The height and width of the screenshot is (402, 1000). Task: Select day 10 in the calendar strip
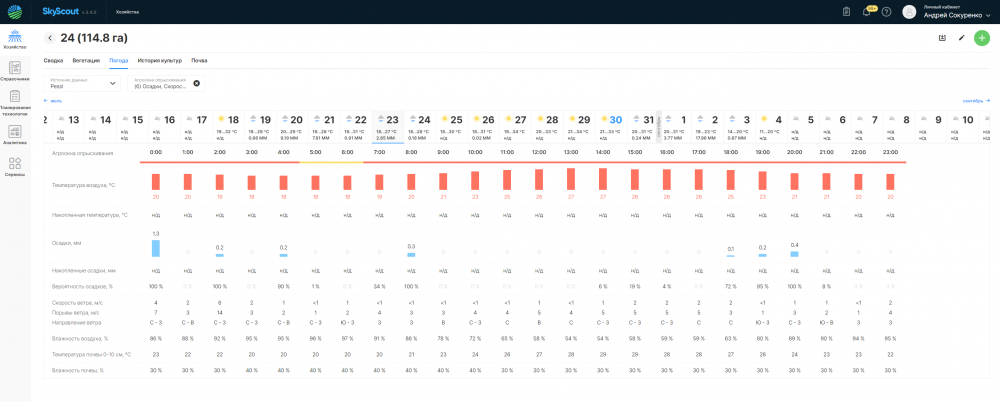pos(964,127)
